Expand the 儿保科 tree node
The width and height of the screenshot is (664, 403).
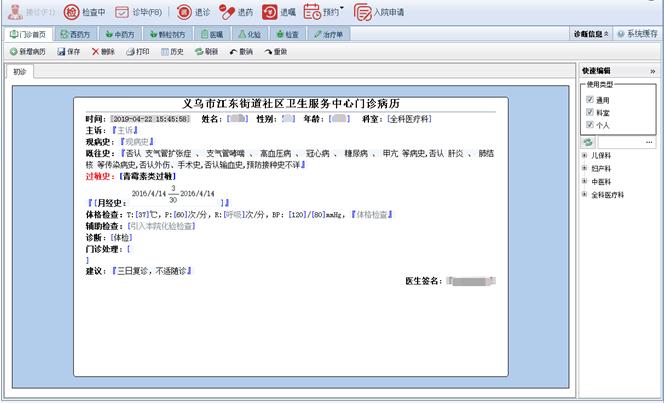pos(585,156)
